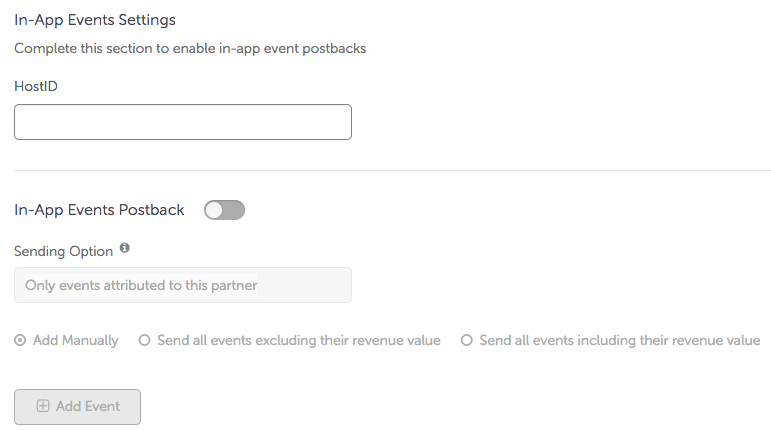771x430 pixels.
Task: Select the Add Manually radio button
Action: 20,340
